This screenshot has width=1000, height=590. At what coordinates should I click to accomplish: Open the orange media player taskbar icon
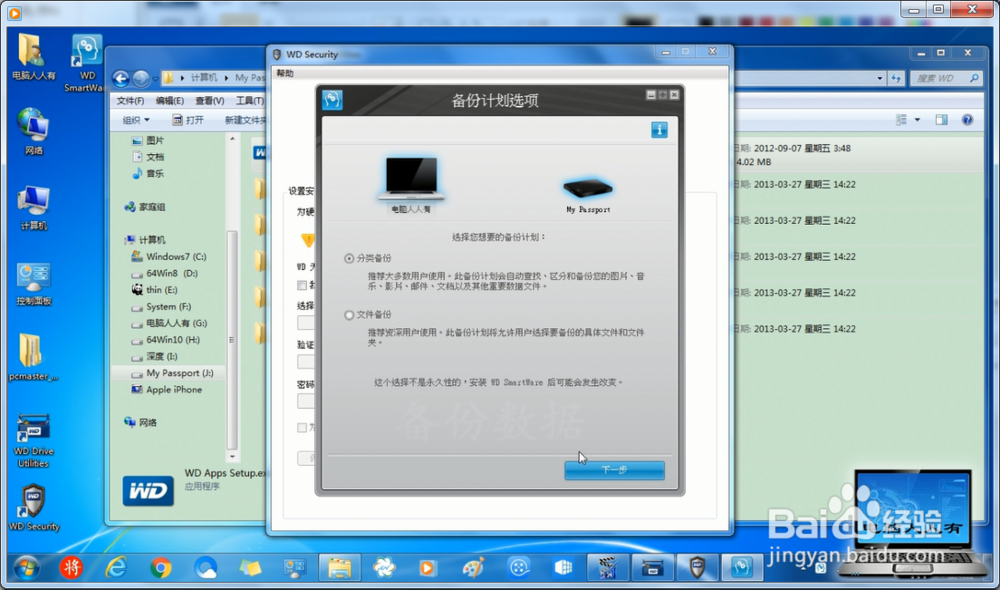427,567
